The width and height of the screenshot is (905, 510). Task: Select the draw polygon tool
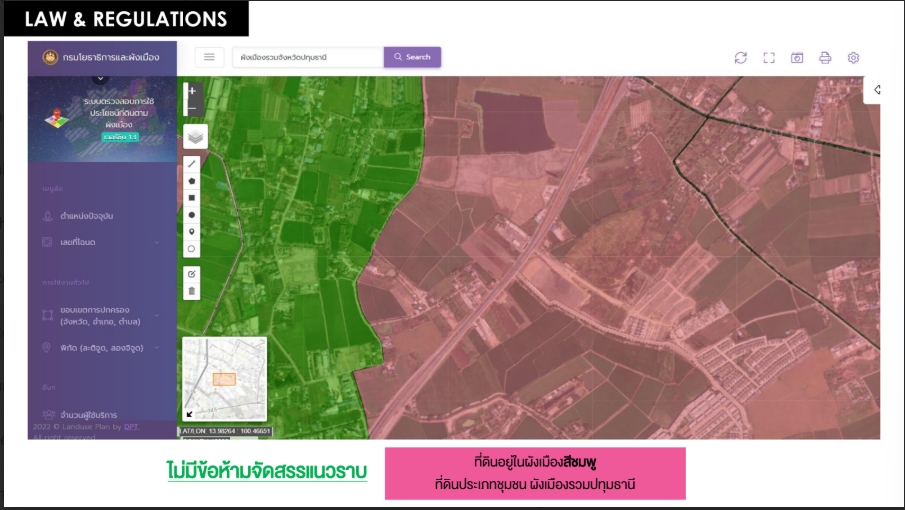[x=192, y=180]
